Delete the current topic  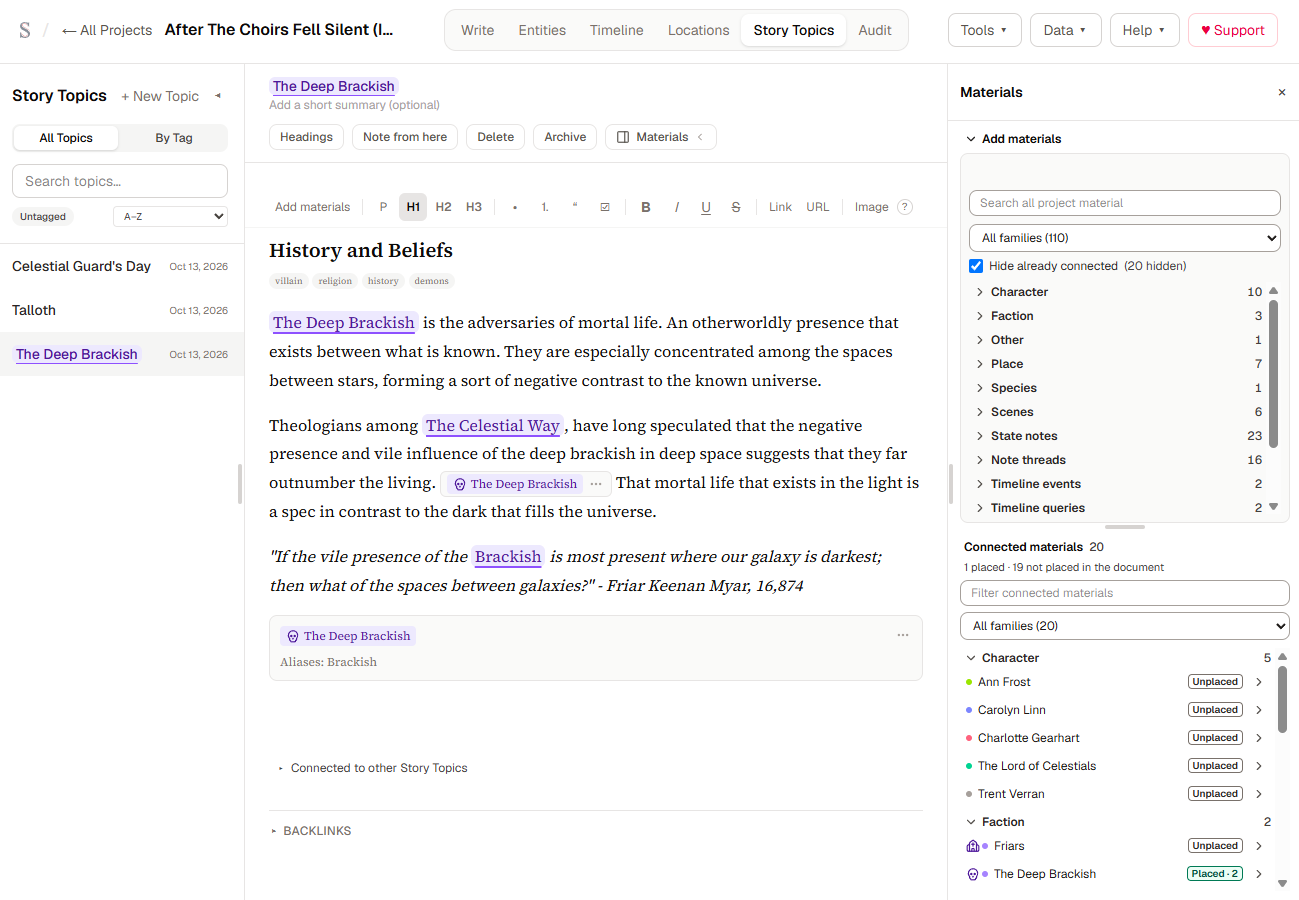(x=495, y=137)
